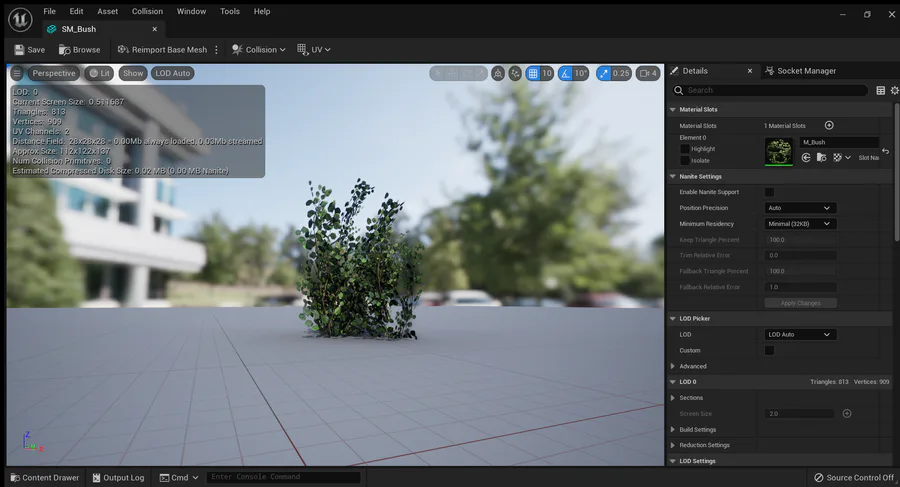Open the UV toolbar dropdown

[x=313, y=50]
